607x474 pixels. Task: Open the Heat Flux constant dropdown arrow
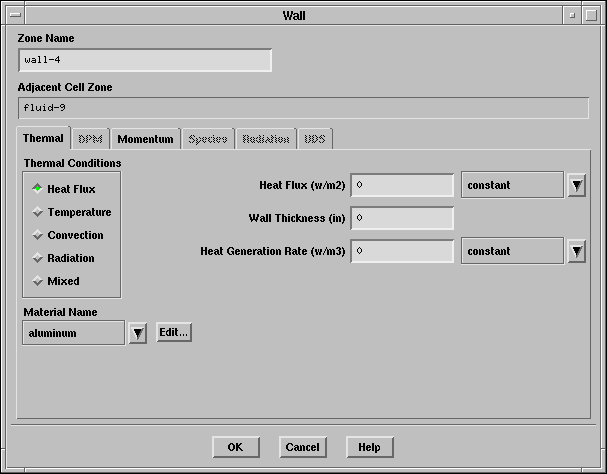[x=576, y=186]
